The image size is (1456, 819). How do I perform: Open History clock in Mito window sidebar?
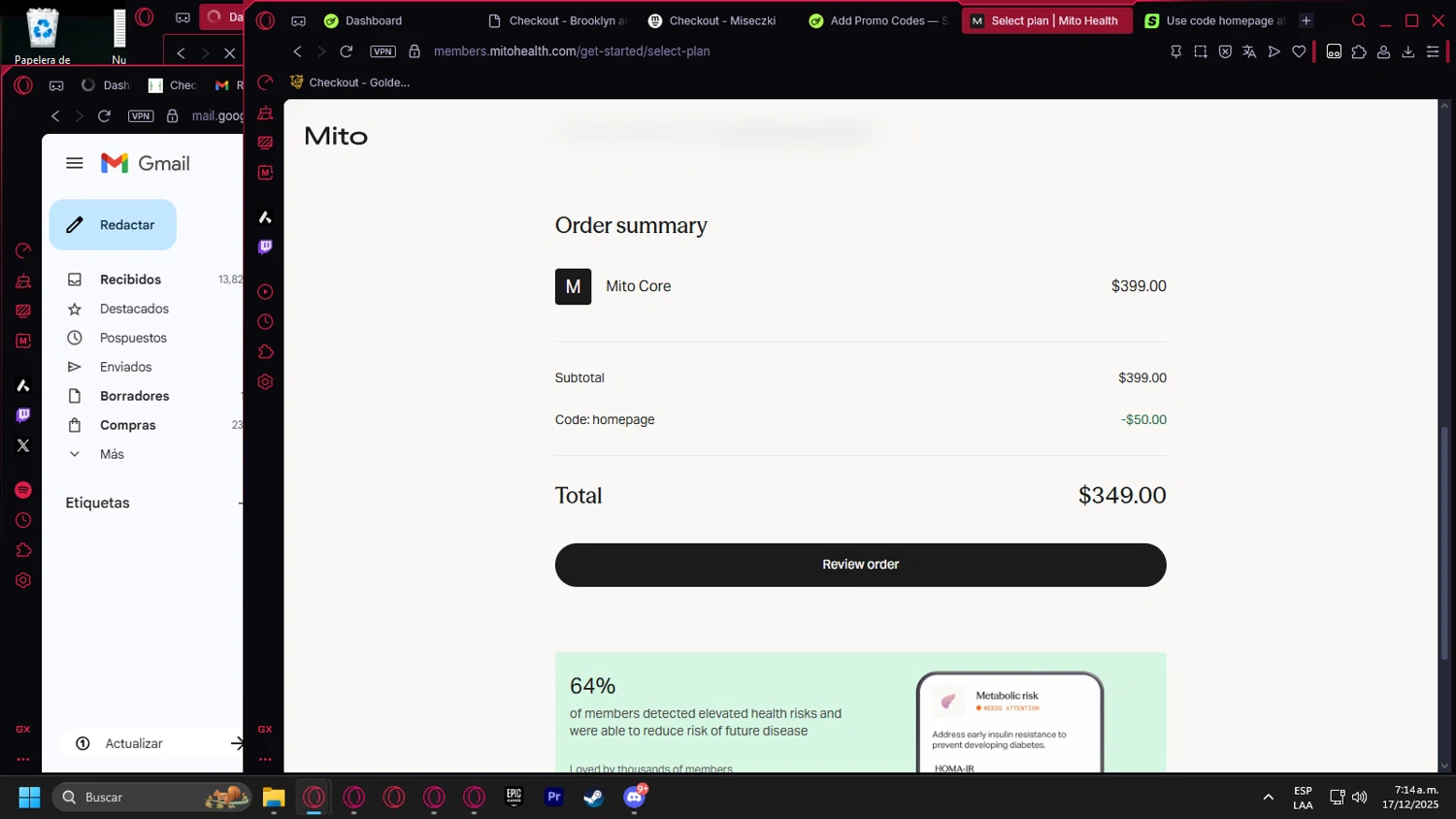tap(265, 322)
